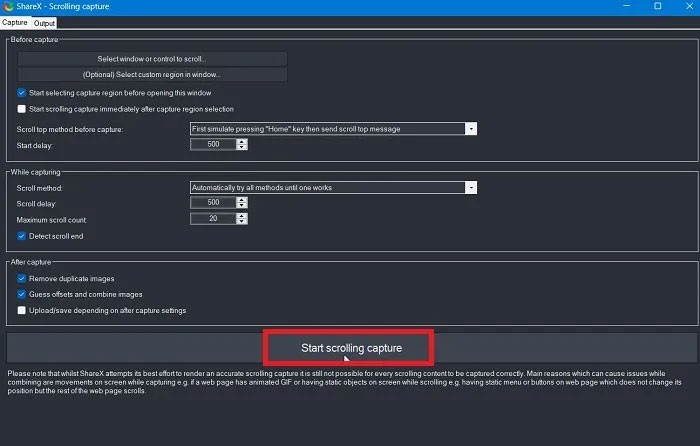Close the Scrolling capture window
The image size is (700, 446).
(689, 6)
